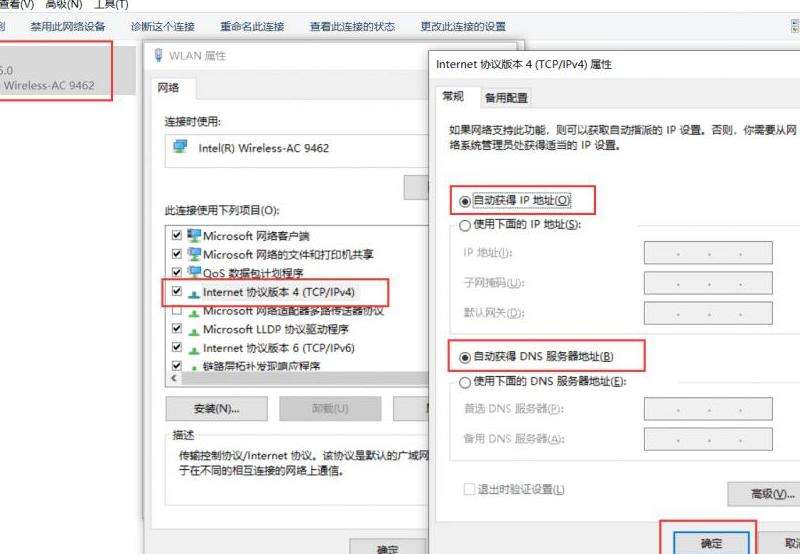Click the shield icon in WLAN 属性 title bar
The image size is (800, 554).
pos(160,56)
